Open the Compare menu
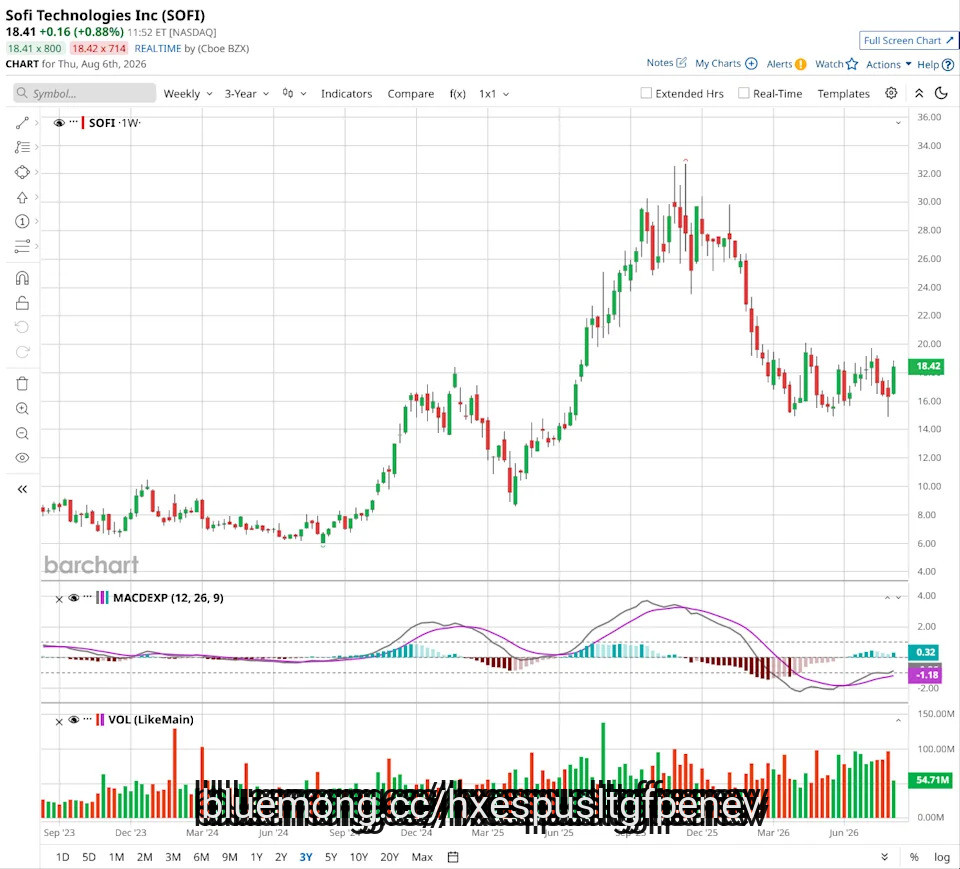This screenshot has width=960, height=869. click(411, 94)
